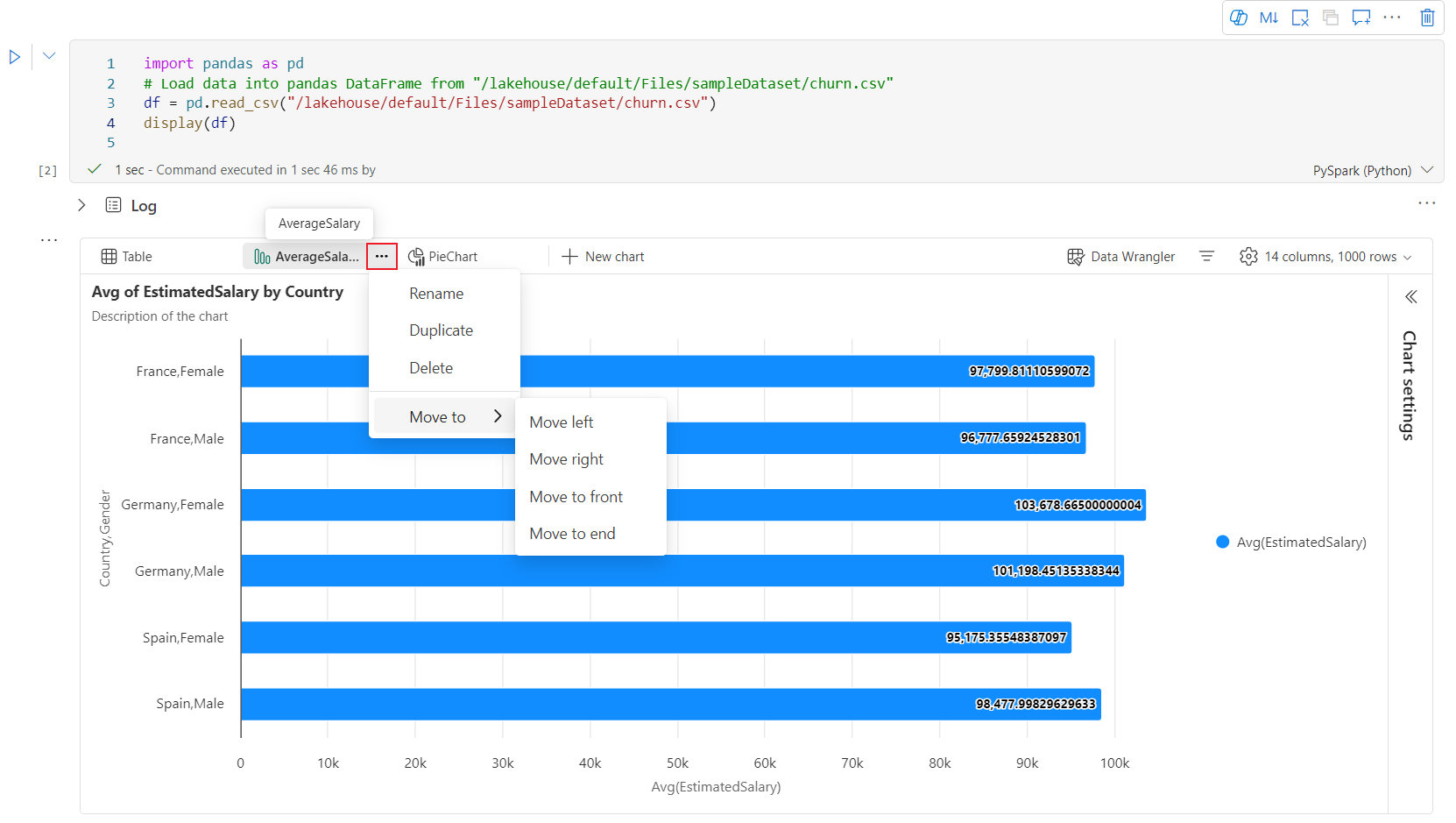The image size is (1456, 823).
Task: Open PySpark (Python) language dropdown
Action: [1372, 170]
